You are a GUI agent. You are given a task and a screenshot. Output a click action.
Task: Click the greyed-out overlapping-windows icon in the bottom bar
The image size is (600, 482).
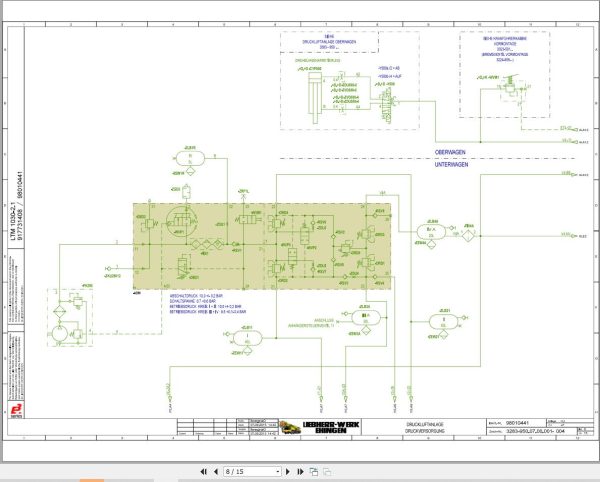point(327,472)
